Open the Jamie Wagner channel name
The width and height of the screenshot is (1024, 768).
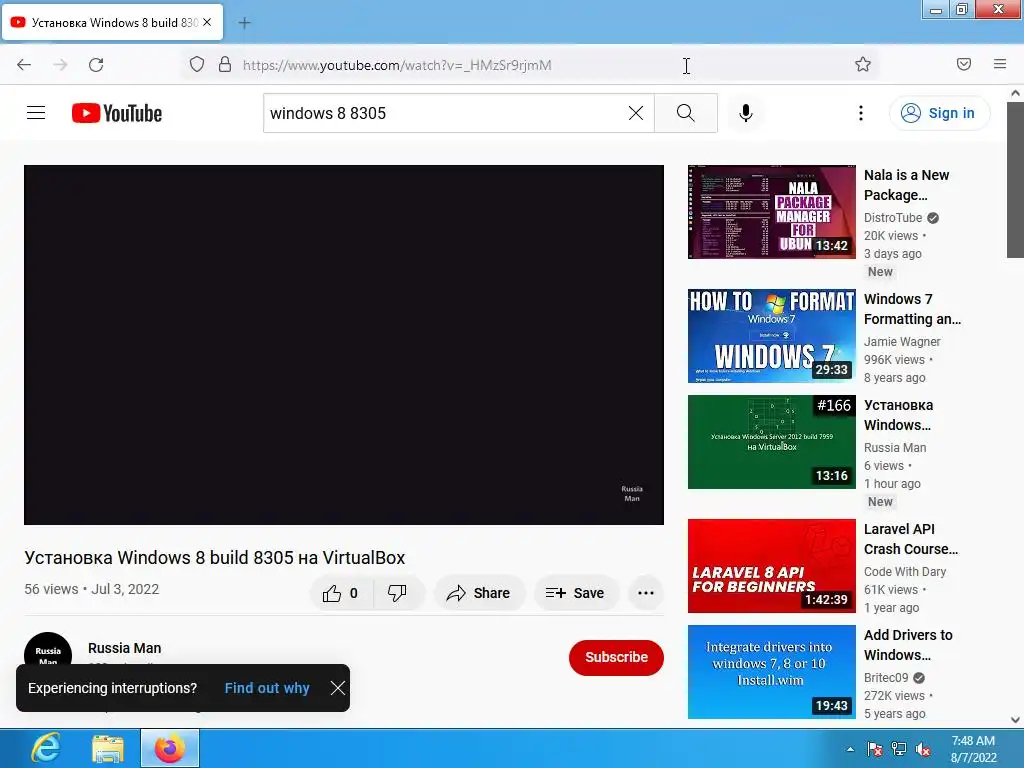point(902,342)
